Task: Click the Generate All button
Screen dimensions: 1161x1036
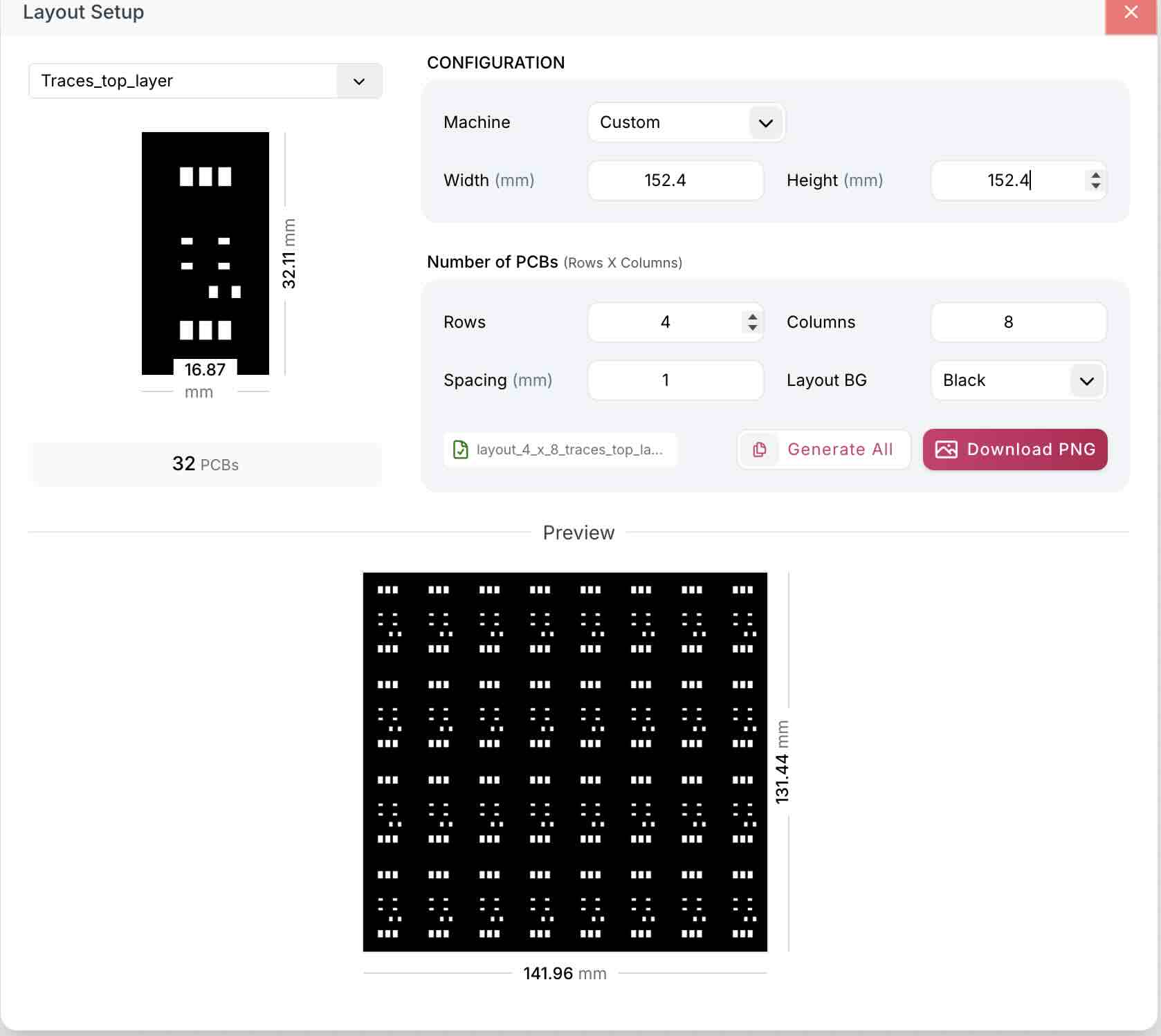Action: (x=823, y=450)
